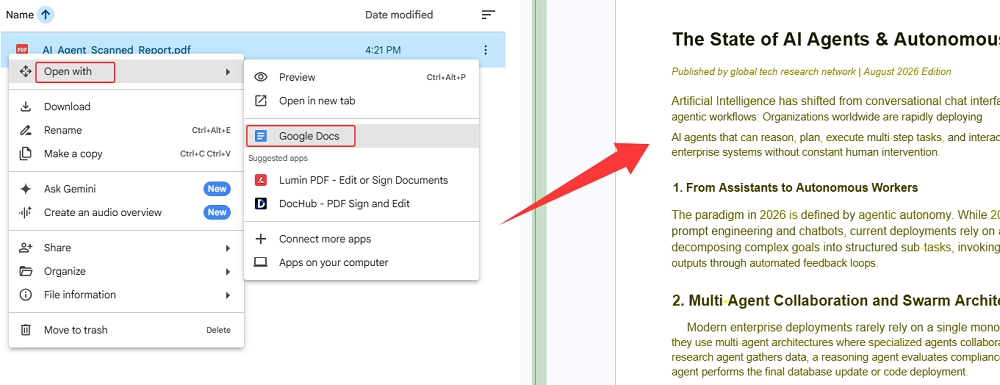This screenshot has width=1000, height=385.
Task: Click the Move to trash bin icon
Action: tap(26, 330)
